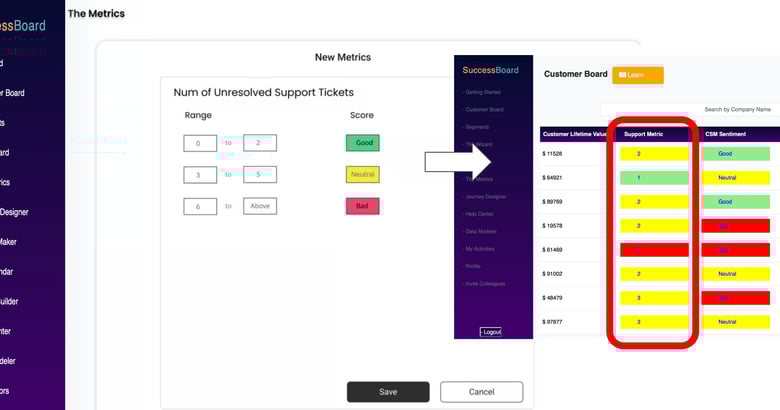The image size is (780, 410).
Task: Select the yellow Neutral score swatch
Action: click(x=363, y=174)
